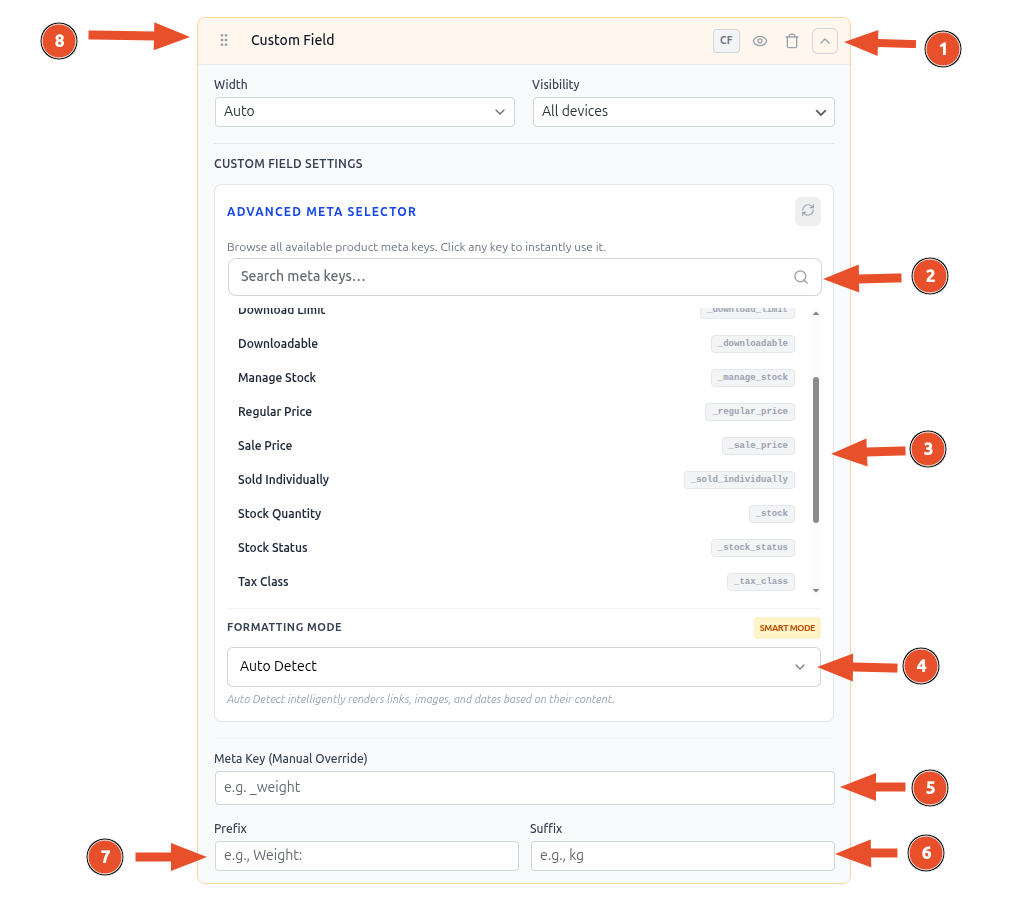Click the _downloadable key badge
Screen dimensions: 1031x900
pos(753,344)
